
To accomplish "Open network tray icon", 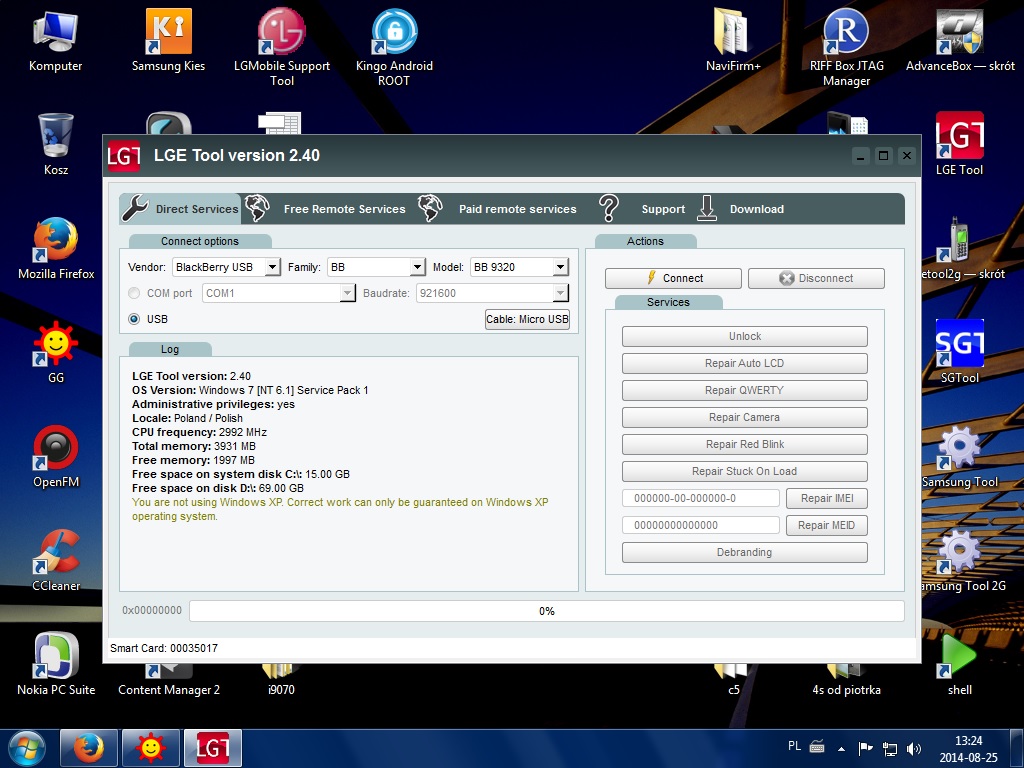I will coord(889,749).
